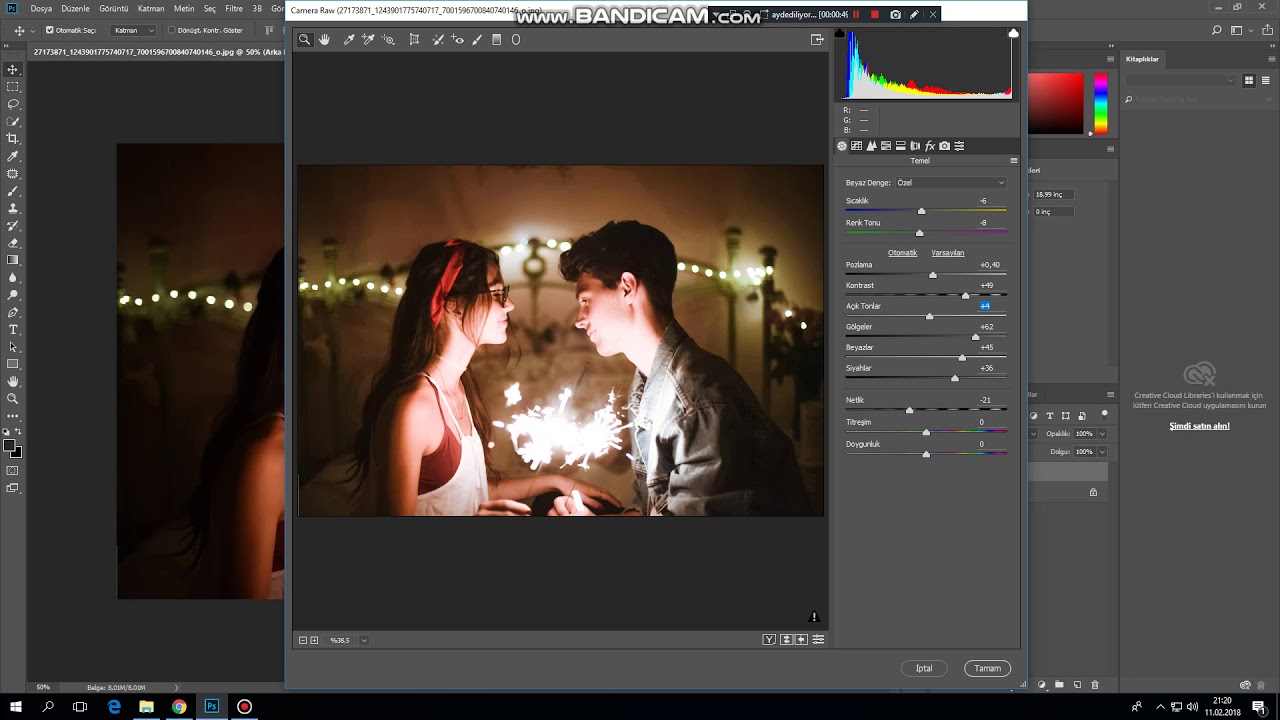The image size is (1280, 720).
Task: Click the foreground color swatch
Action: pyautogui.click(x=9, y=446)
